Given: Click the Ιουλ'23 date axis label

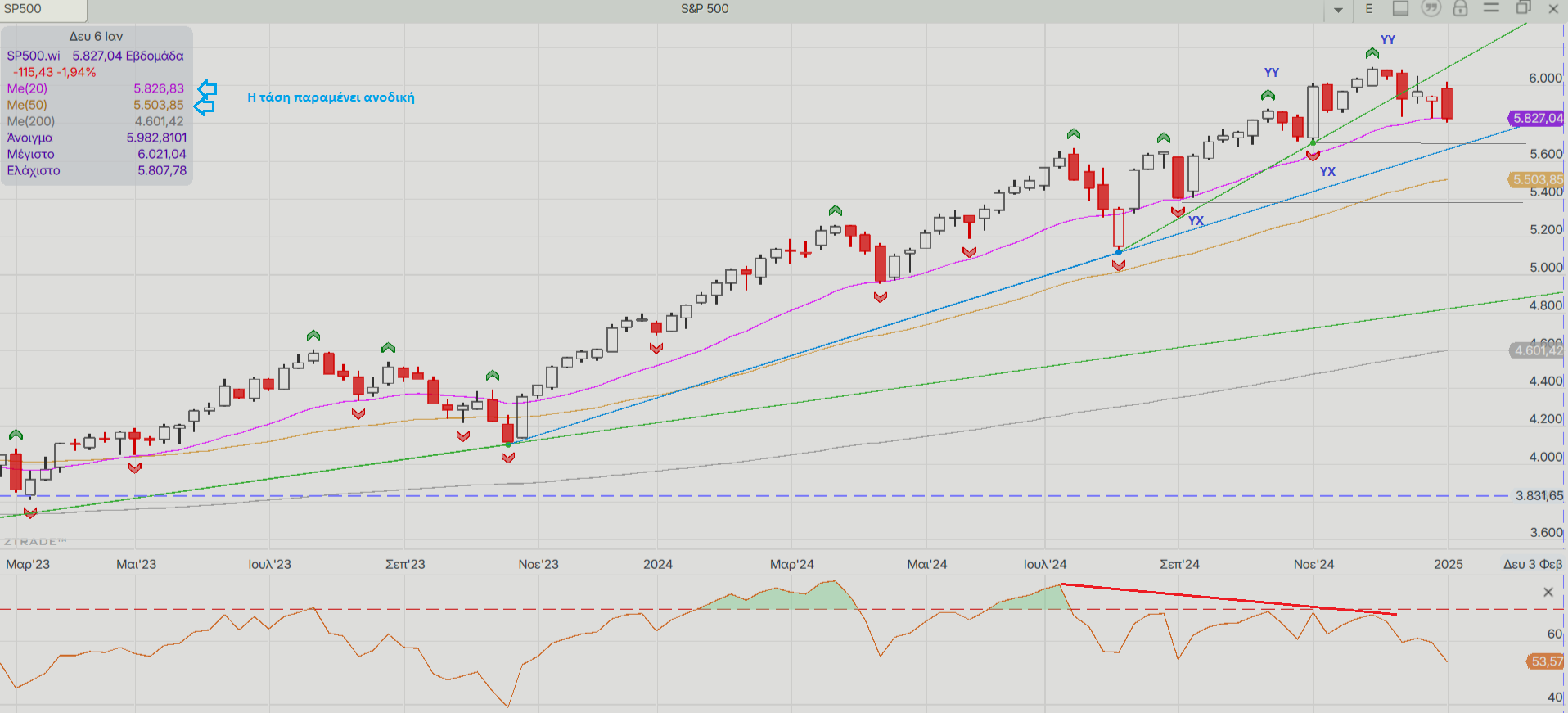Looking at the screenshot, I should point(269,564).
